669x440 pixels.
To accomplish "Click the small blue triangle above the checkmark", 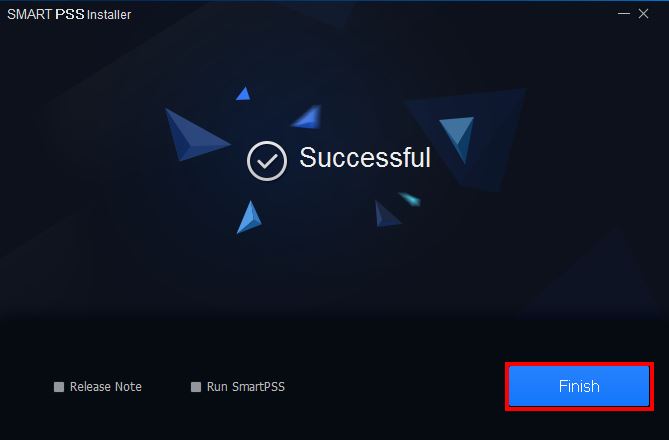I will coord(243,94).
